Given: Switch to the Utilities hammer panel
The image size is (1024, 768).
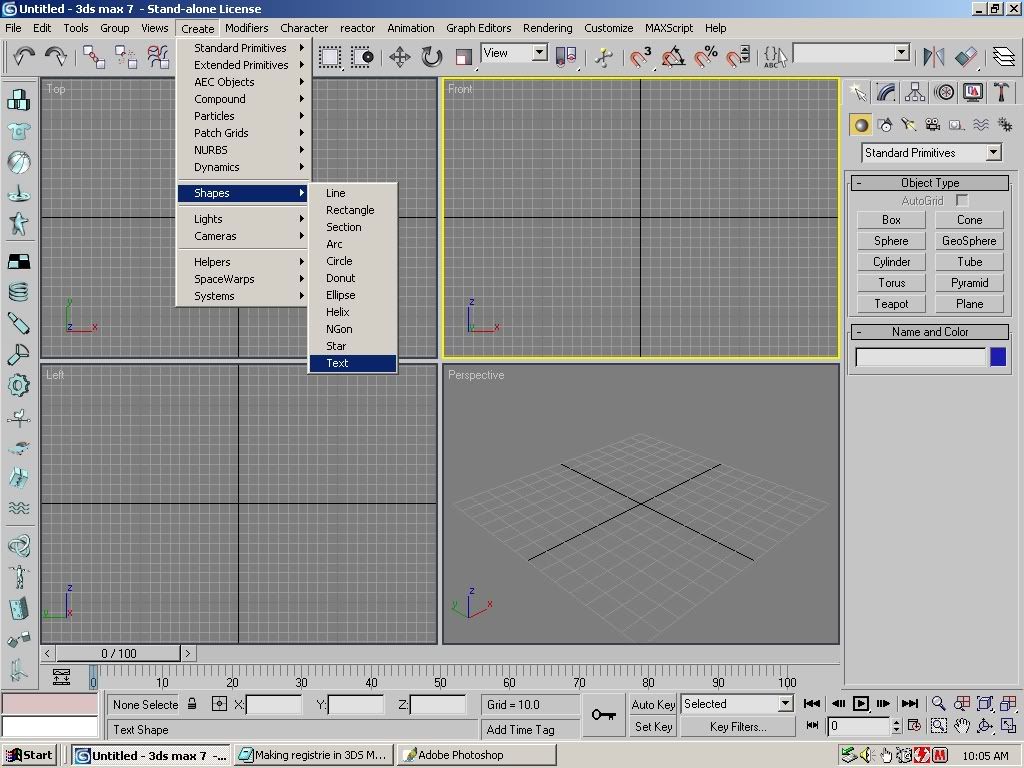Looking at the screenshot, I should point(1000,92).
